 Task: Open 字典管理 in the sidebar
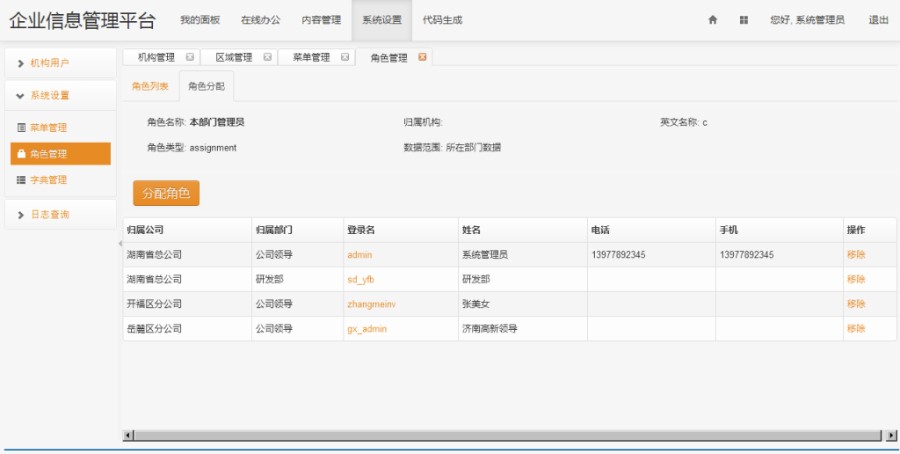(60, 180)
